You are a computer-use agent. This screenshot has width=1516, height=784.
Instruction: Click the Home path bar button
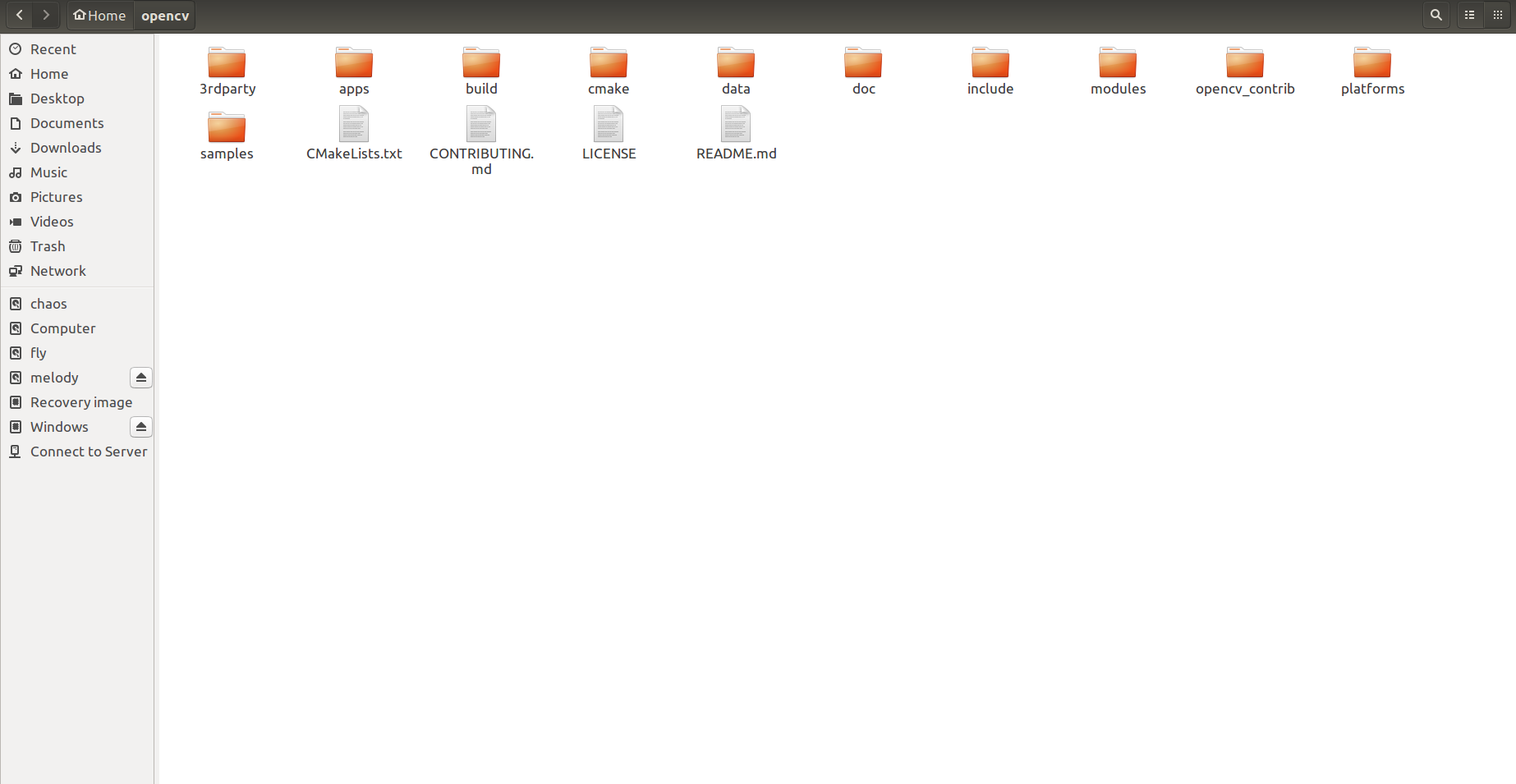point(99,16)
